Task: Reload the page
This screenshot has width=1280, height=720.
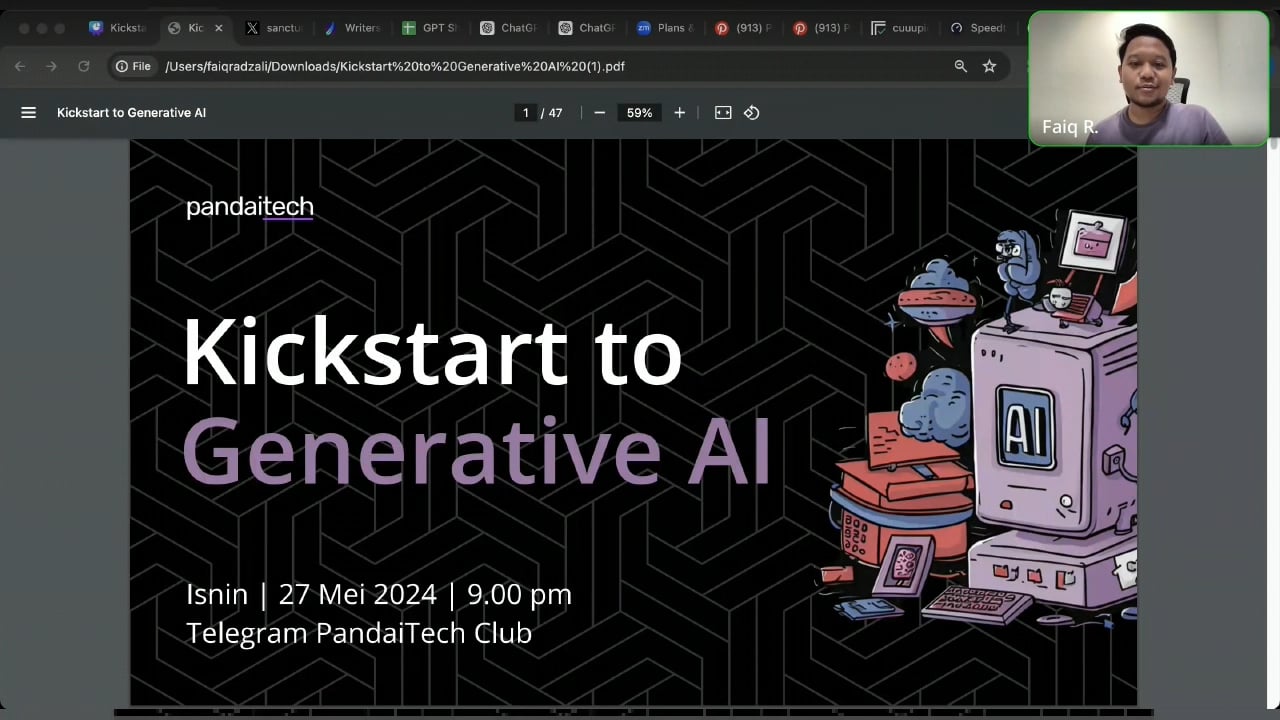Action: [x=84, y=66]
